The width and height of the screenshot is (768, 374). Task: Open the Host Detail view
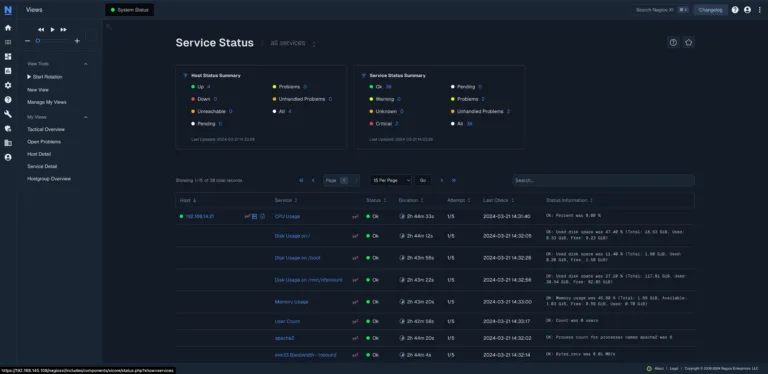click(x=39, y=154)
